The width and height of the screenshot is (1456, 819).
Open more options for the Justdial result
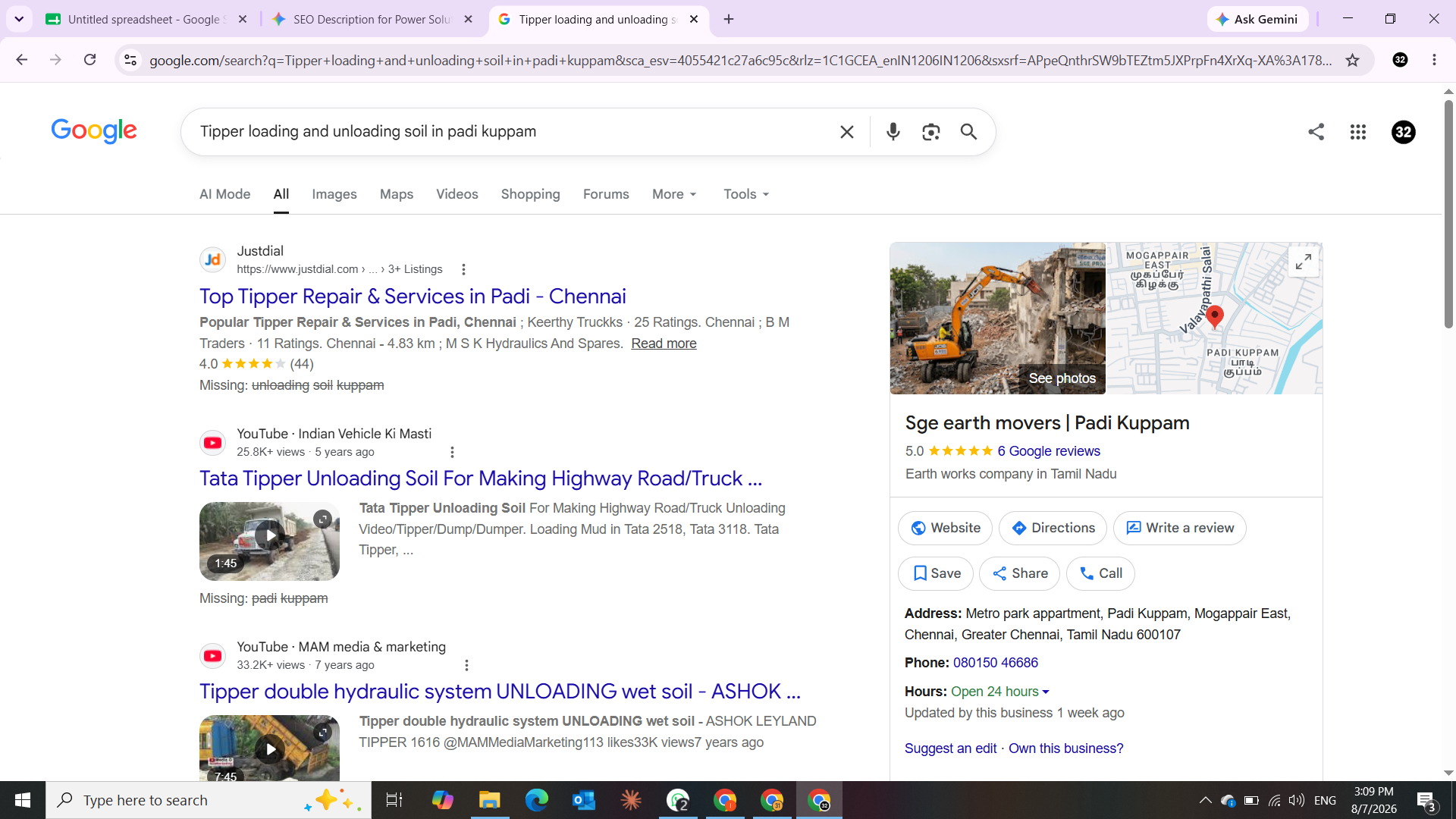463,269
